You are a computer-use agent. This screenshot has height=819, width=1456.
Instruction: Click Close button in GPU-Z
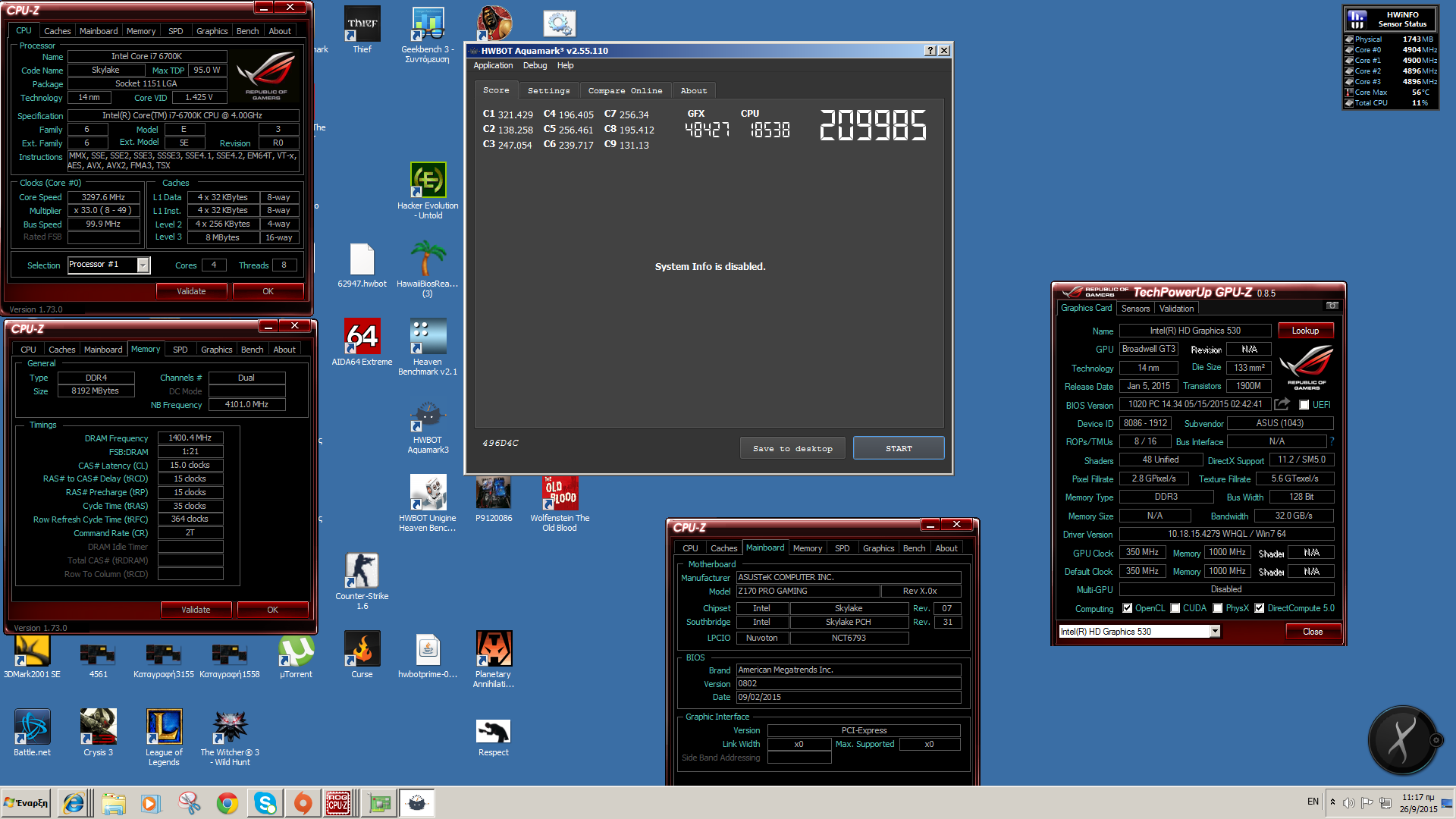1313,632
